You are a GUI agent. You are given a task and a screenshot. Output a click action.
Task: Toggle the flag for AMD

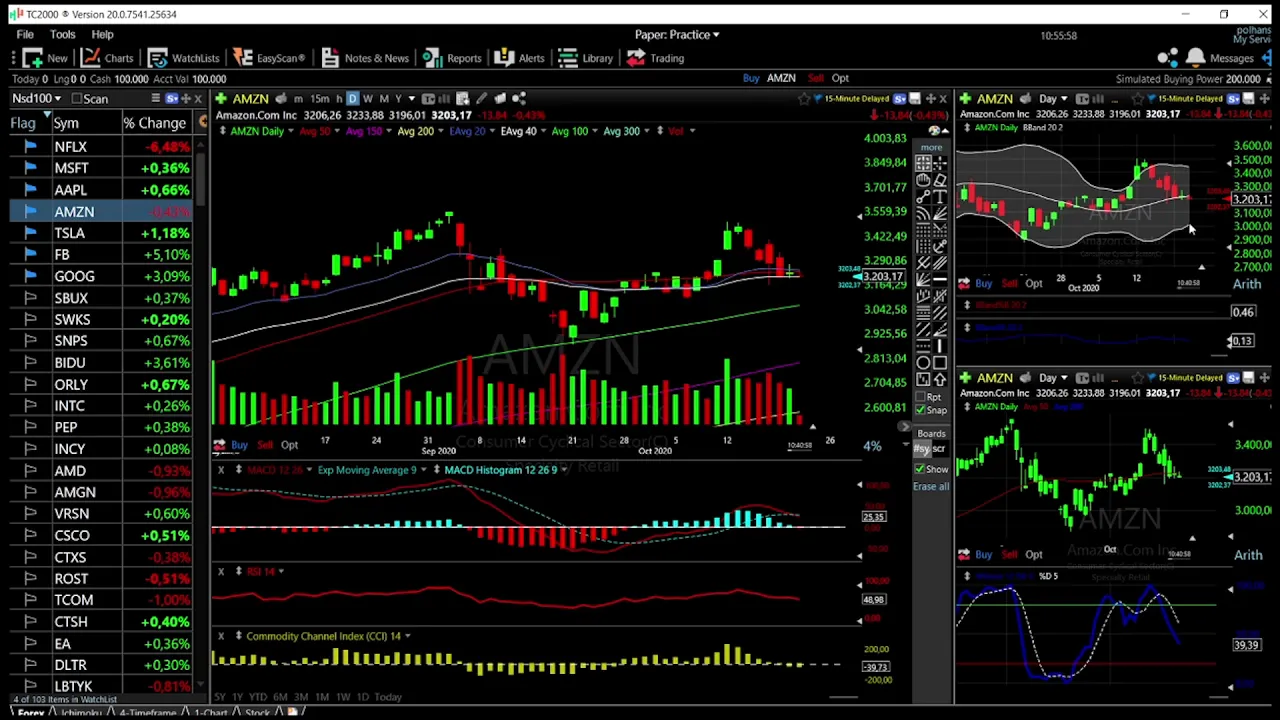pyautogui.click(x=30, y=471)
